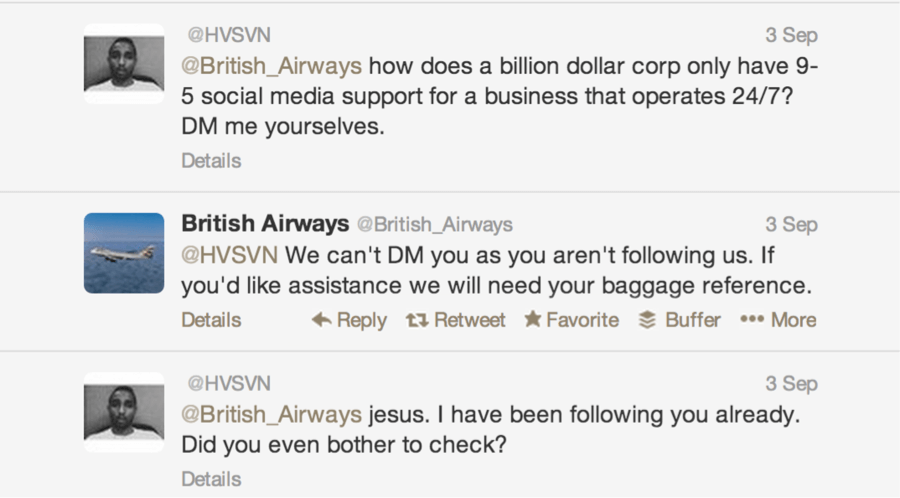Click the Reply arrow icon

[x=321, y=320]
